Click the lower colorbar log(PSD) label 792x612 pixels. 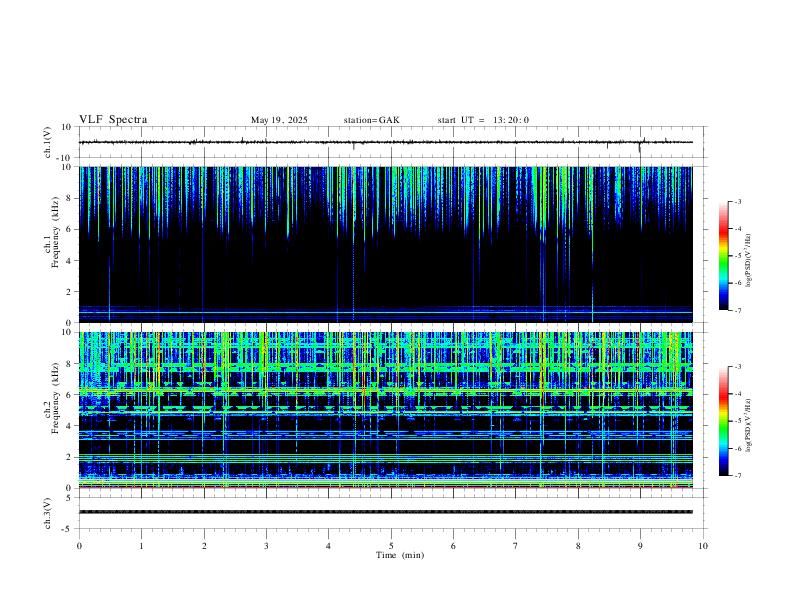click(748, 425)
